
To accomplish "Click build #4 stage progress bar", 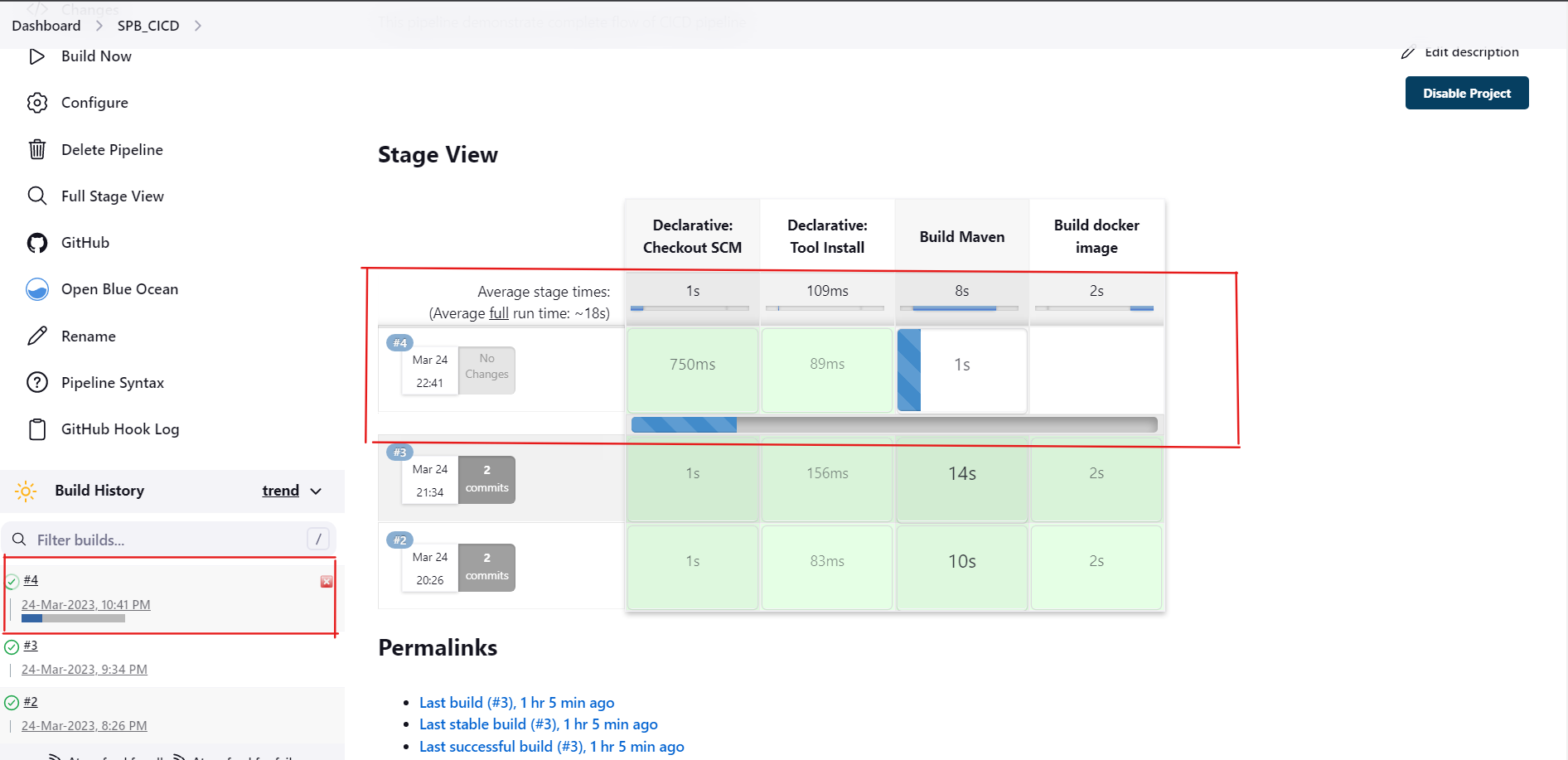I will coord(893,425).
